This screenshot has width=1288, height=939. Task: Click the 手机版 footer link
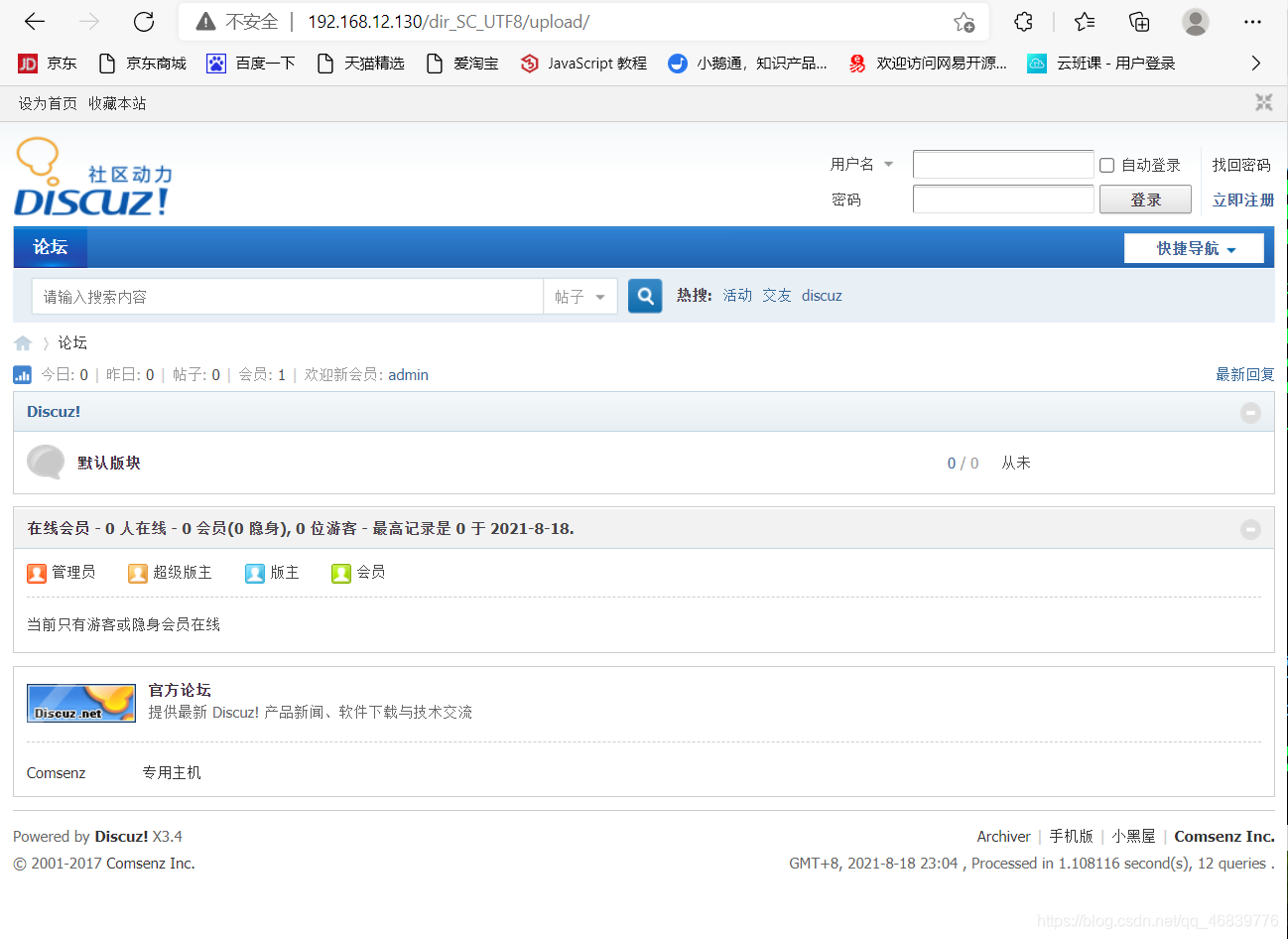click(1071, 836)
